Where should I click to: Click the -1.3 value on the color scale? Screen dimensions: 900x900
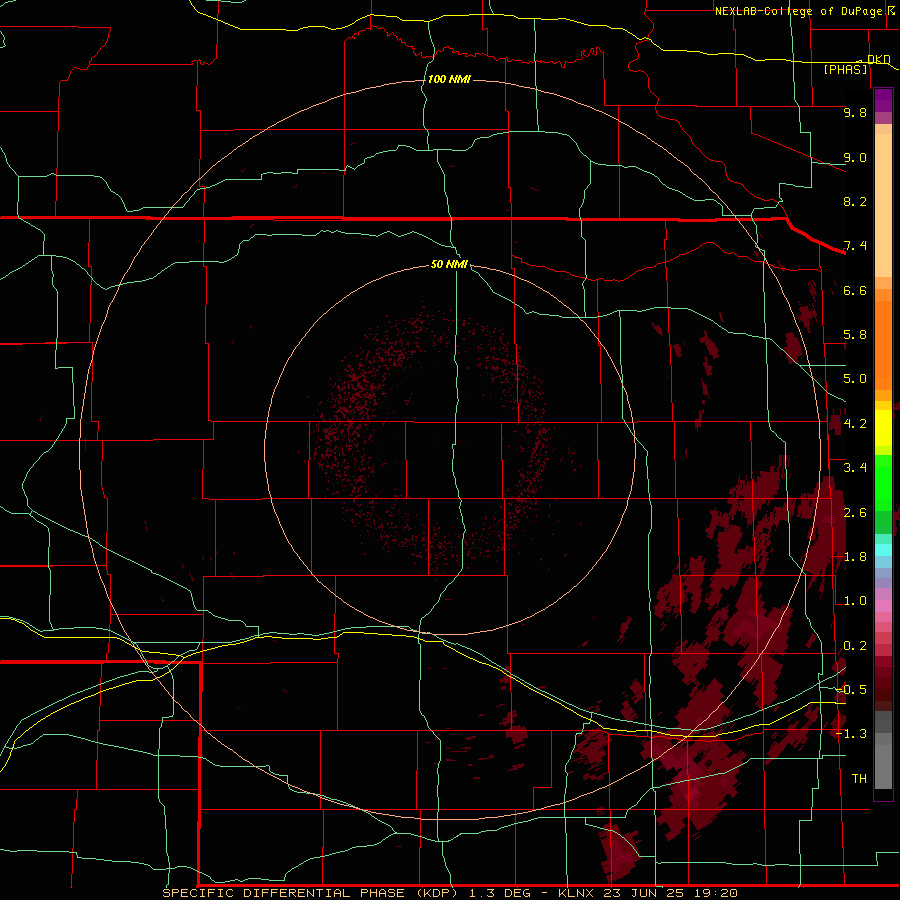(x=852, y=734)
